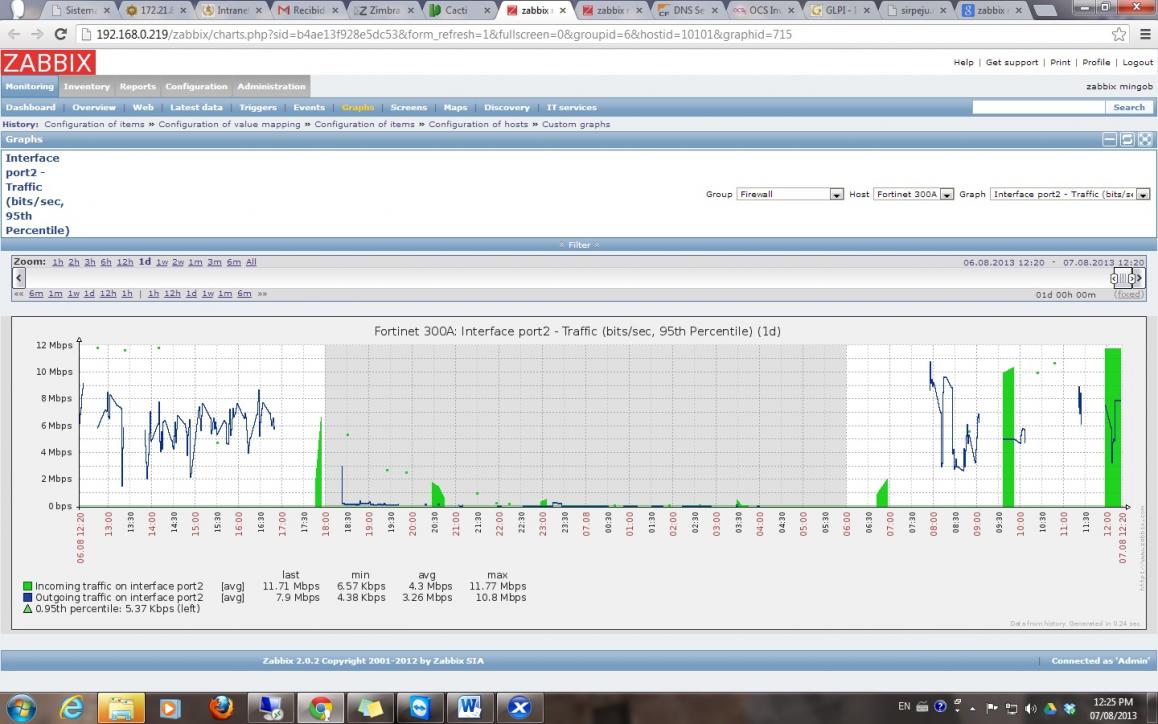The height and width of the screenshot is (724, 1158).
Task: Reload the page with the browser refresh icon
Action: pos(58,34)
